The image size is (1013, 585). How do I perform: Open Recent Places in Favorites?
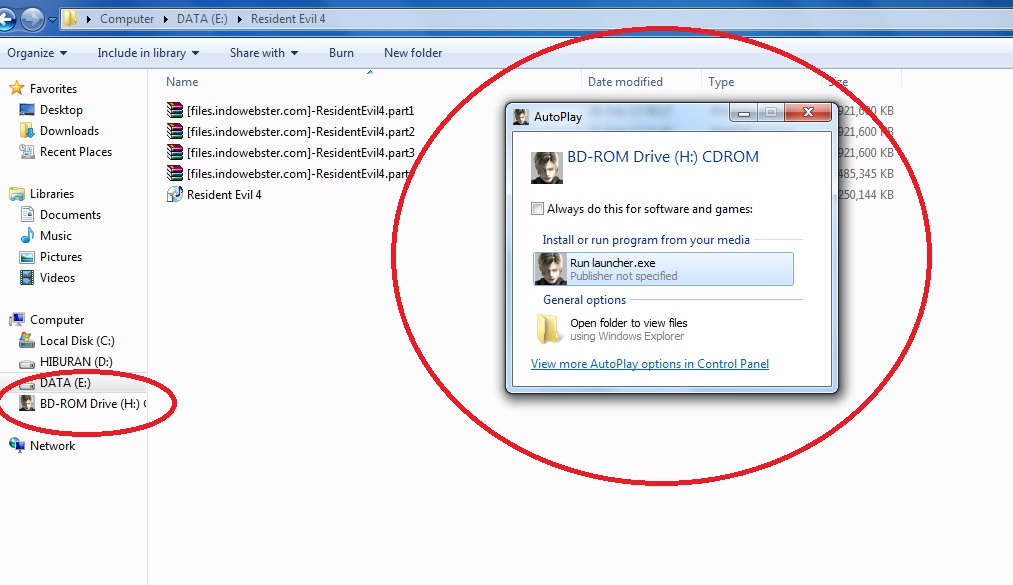76,152
